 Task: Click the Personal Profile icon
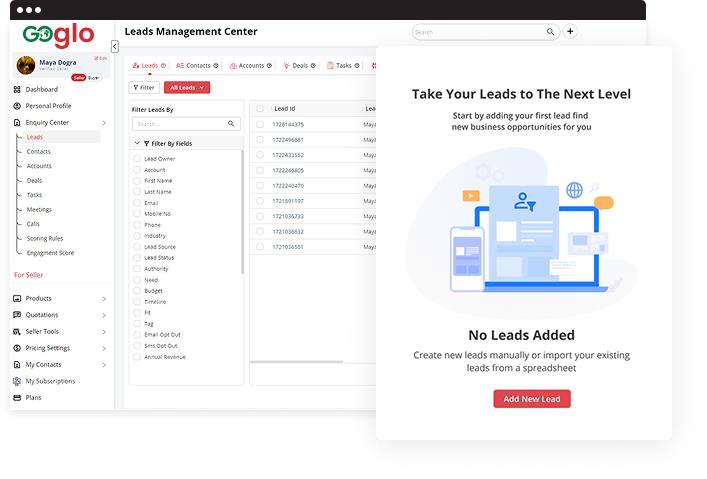[x=17, y=106]
